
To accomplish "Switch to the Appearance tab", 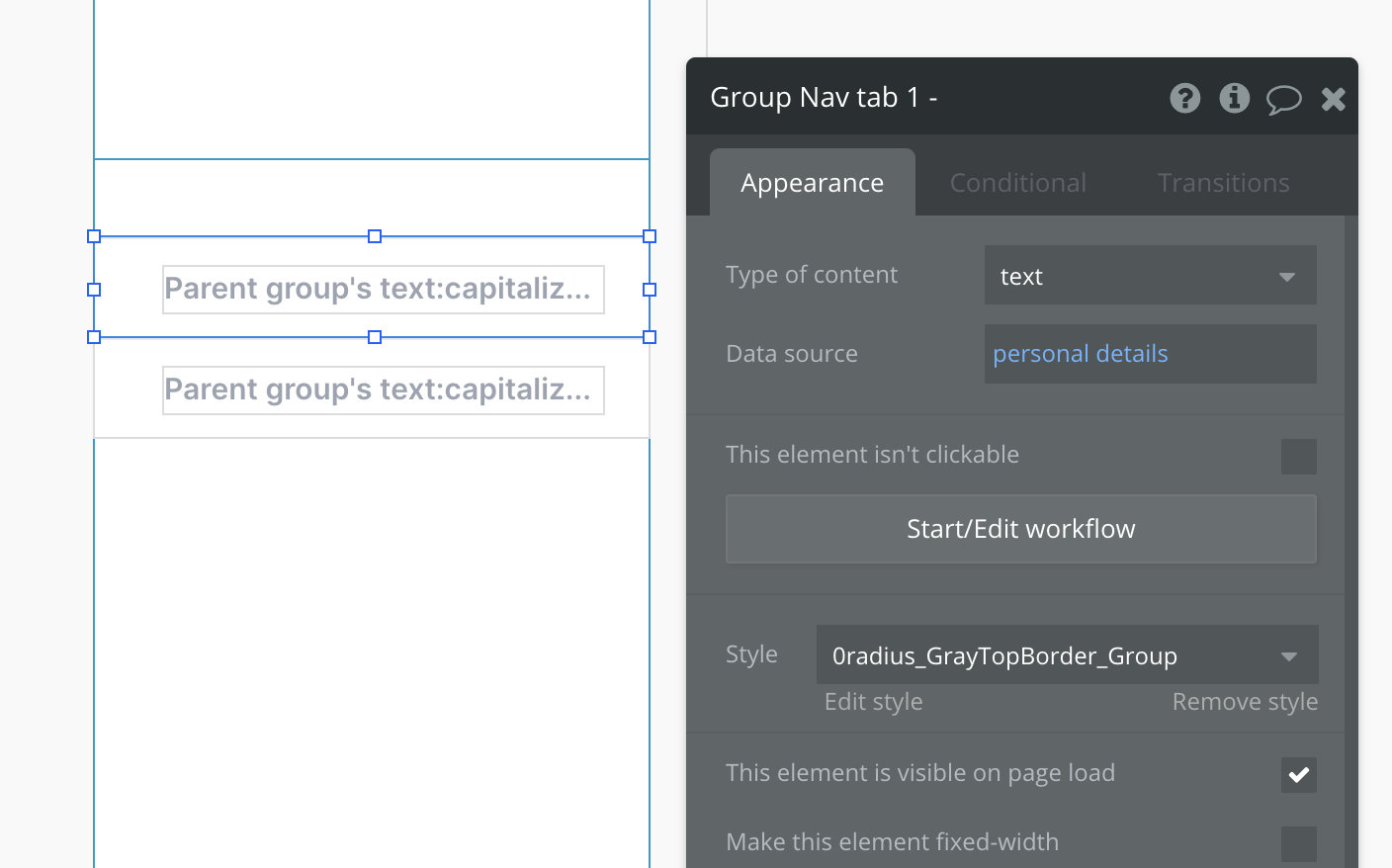I will coord(813,183).
